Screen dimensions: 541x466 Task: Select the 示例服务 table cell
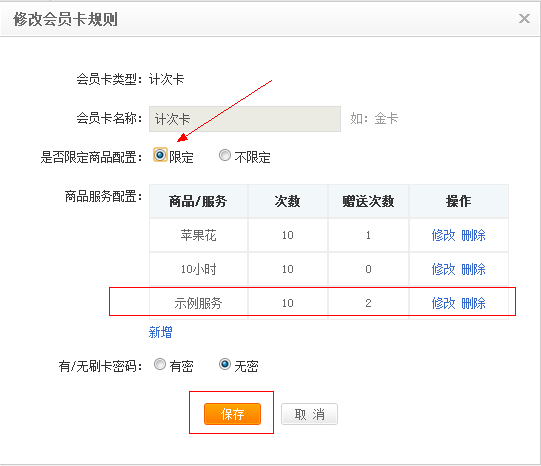point(198,303)
